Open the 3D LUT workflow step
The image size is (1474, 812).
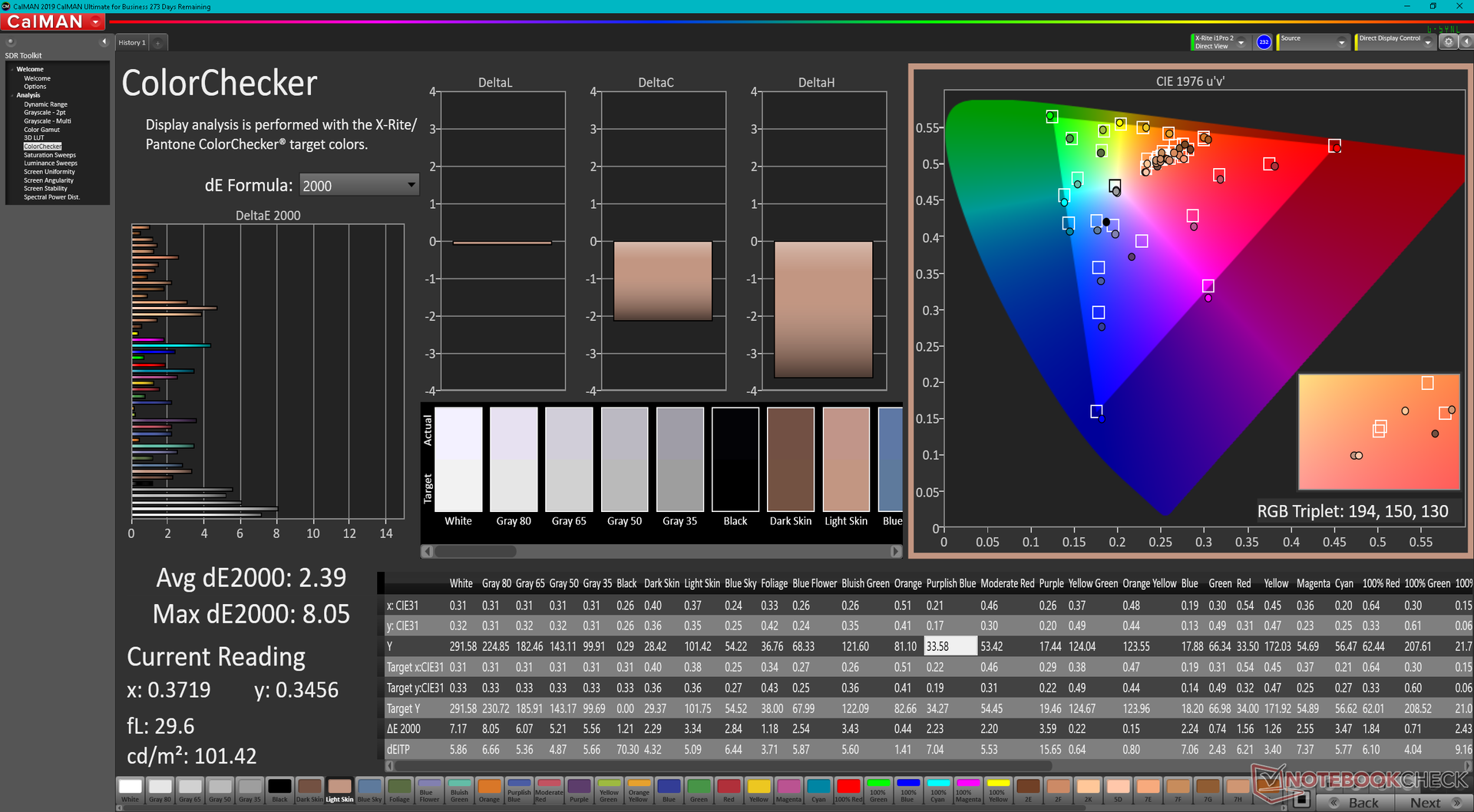[x=34, y=138]
